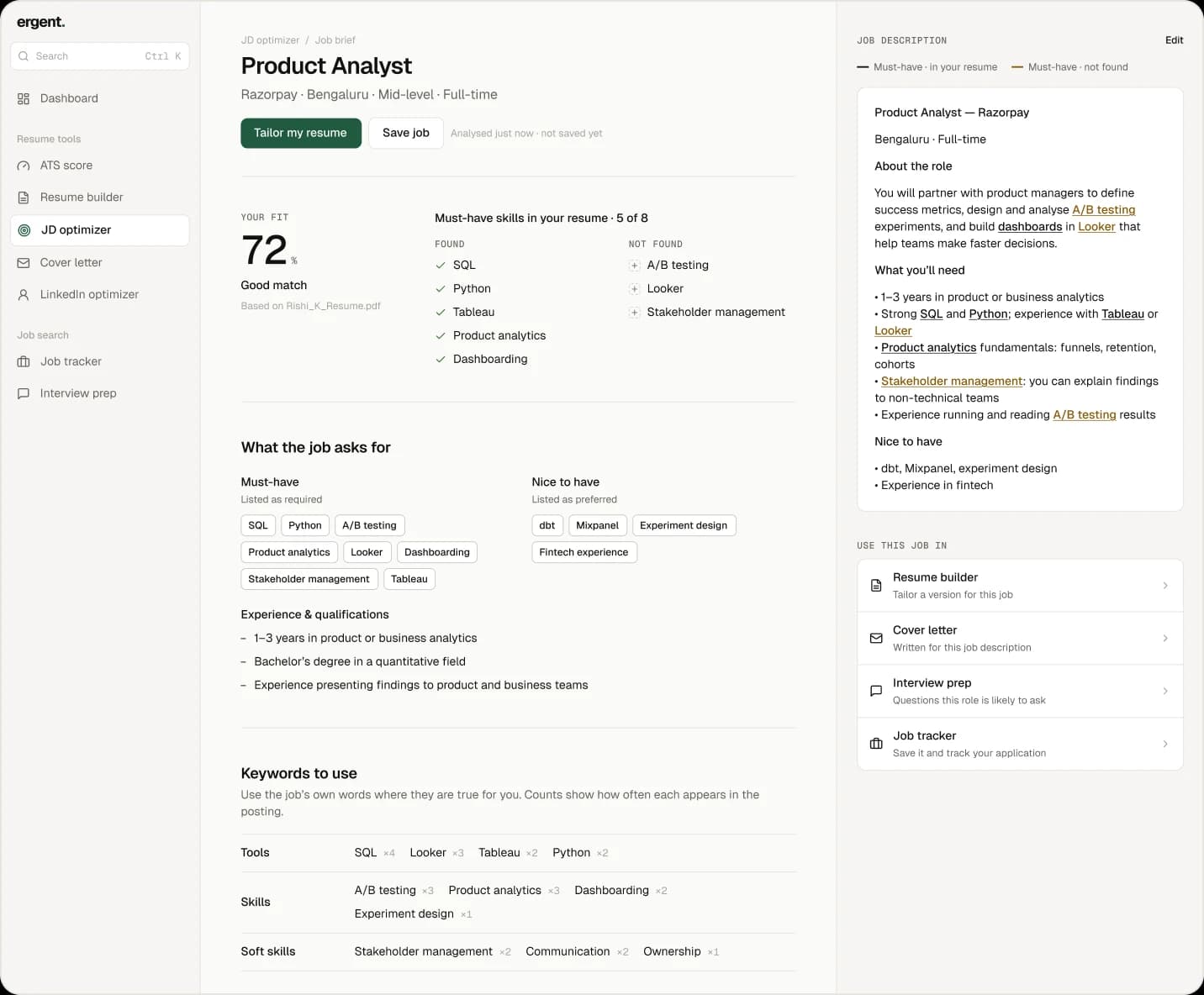Click the SQL must-have tag
Screen dimensions: 1204x995
pyautogui.click(x=258, y=525)
